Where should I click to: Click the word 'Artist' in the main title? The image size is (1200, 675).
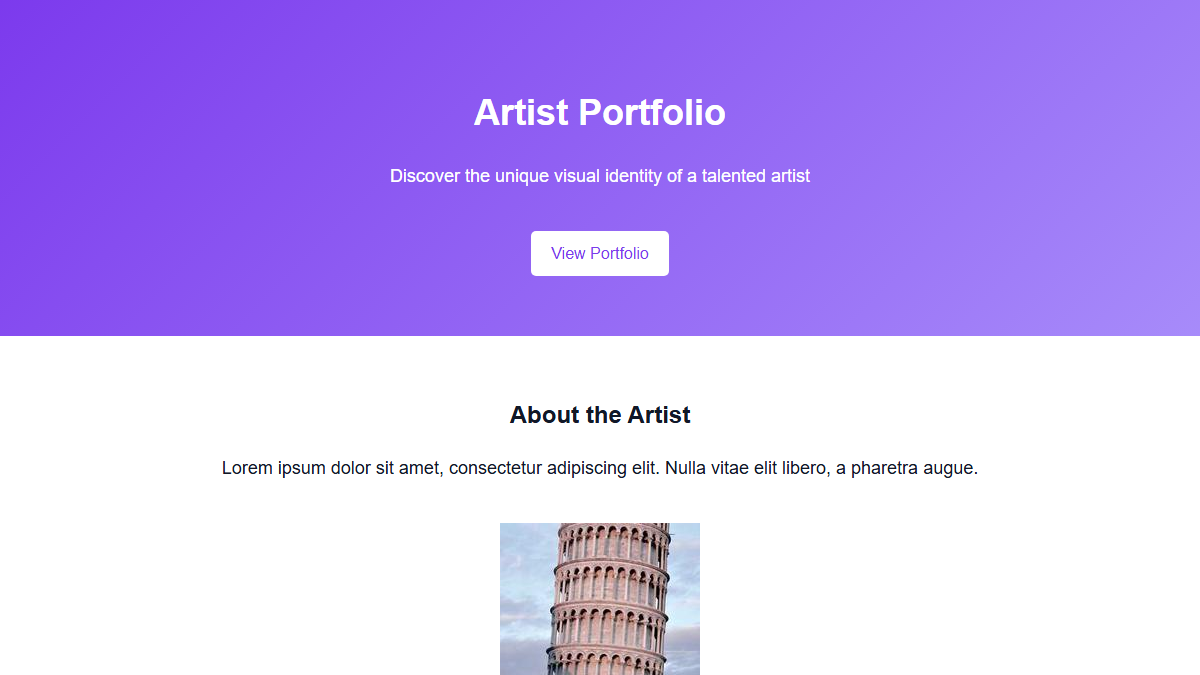pos(521,112)
